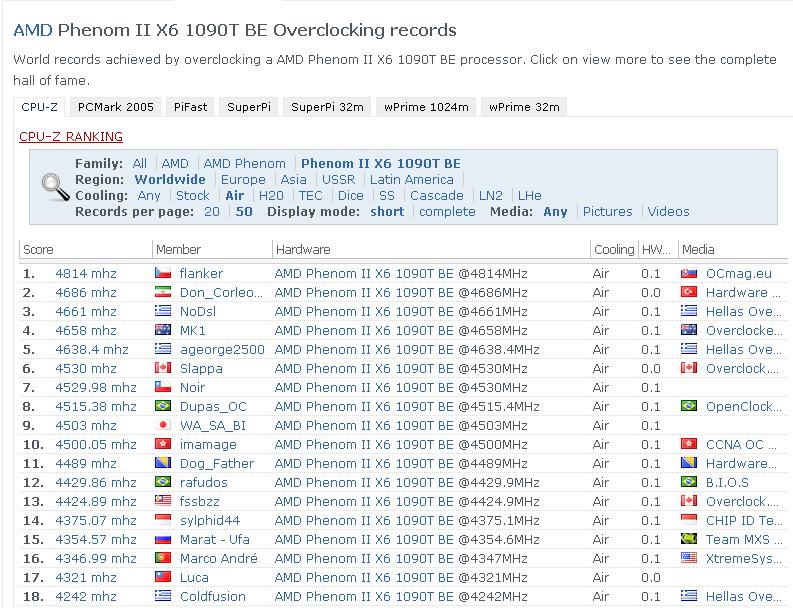Click rafudos' Brazilian flag icon
The image size is (793, 608).
pos(163,482)
